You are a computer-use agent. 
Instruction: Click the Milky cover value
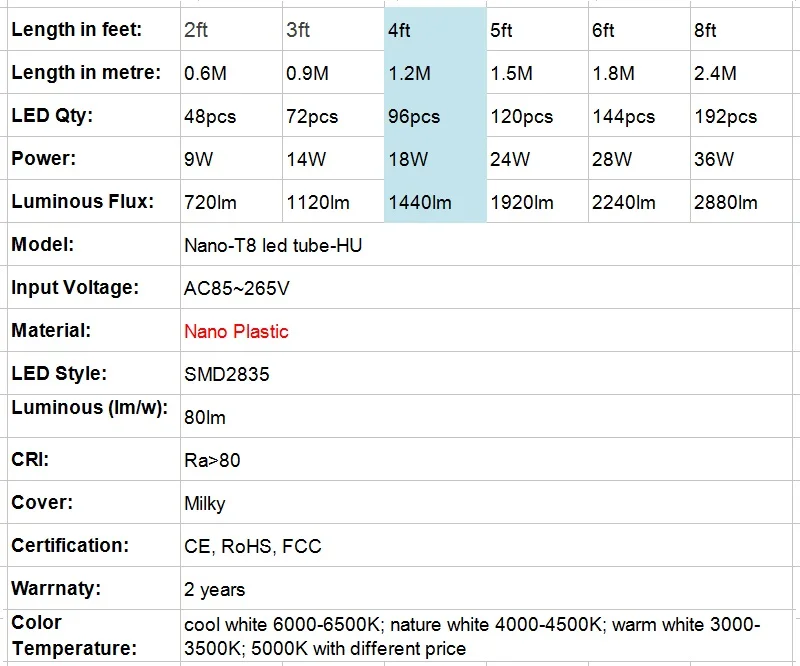click(205, 502)
